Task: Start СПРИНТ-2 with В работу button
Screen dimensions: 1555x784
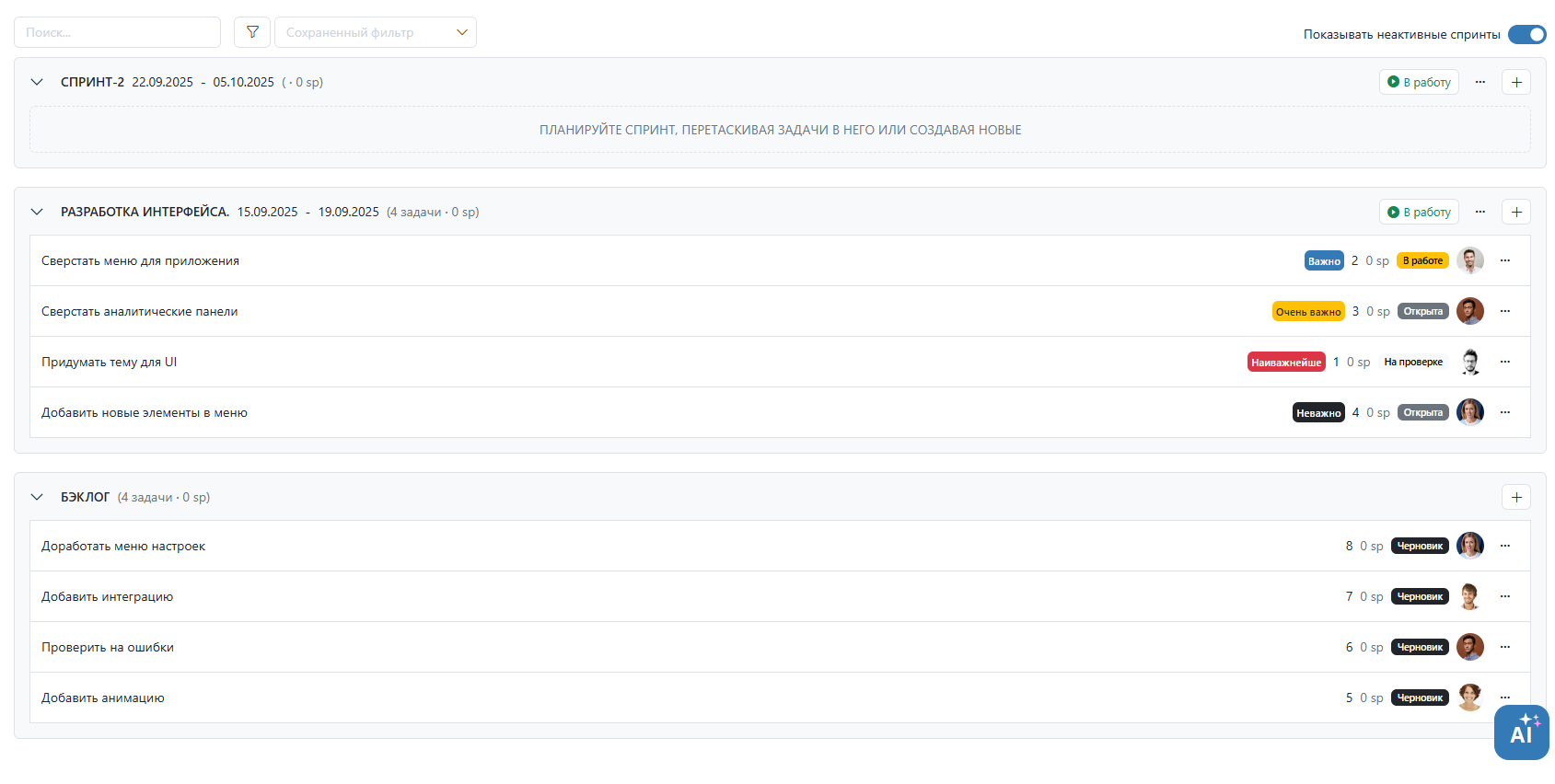Action: pos(1419,82)
